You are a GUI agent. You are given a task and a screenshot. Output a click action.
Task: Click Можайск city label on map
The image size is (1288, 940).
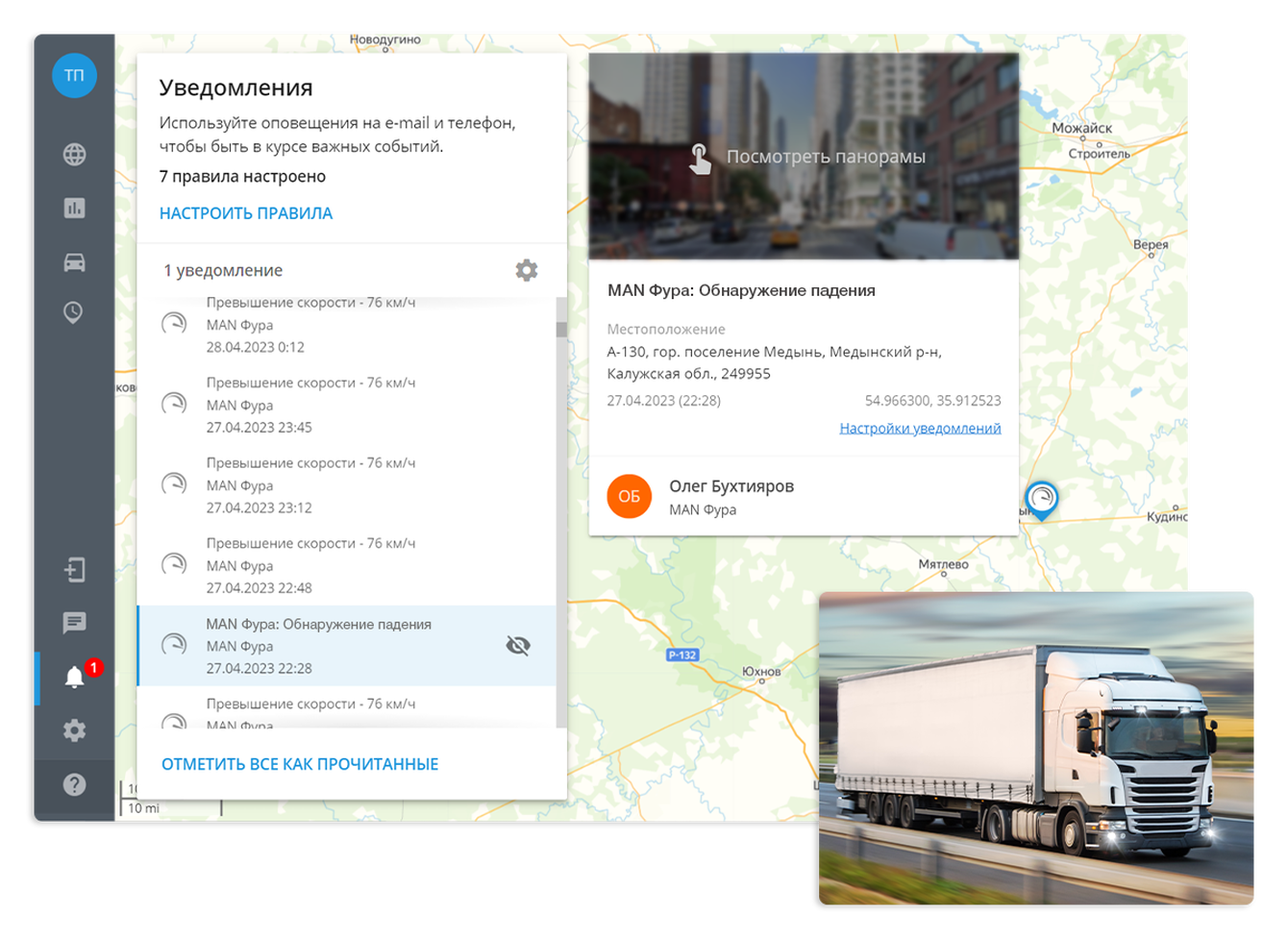(x=1081, y=128)
